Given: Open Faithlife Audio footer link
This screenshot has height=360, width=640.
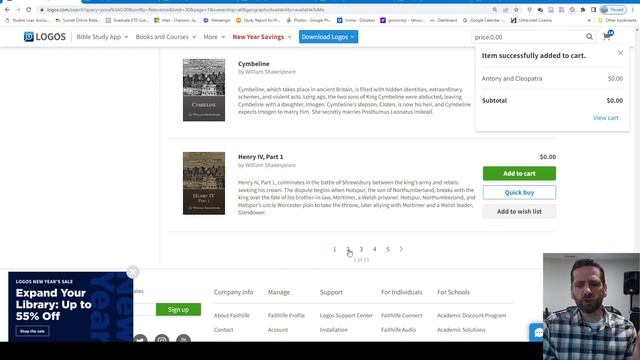Looking at the screenshot, I should click(398, 330).
